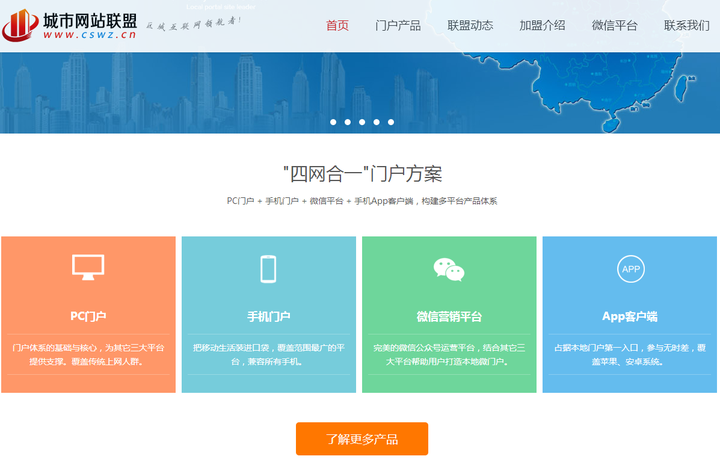The height and width of the screenshot is (462, 720).
Task: Click the WeChat chat bubbles icon
Action: (449, 268)
